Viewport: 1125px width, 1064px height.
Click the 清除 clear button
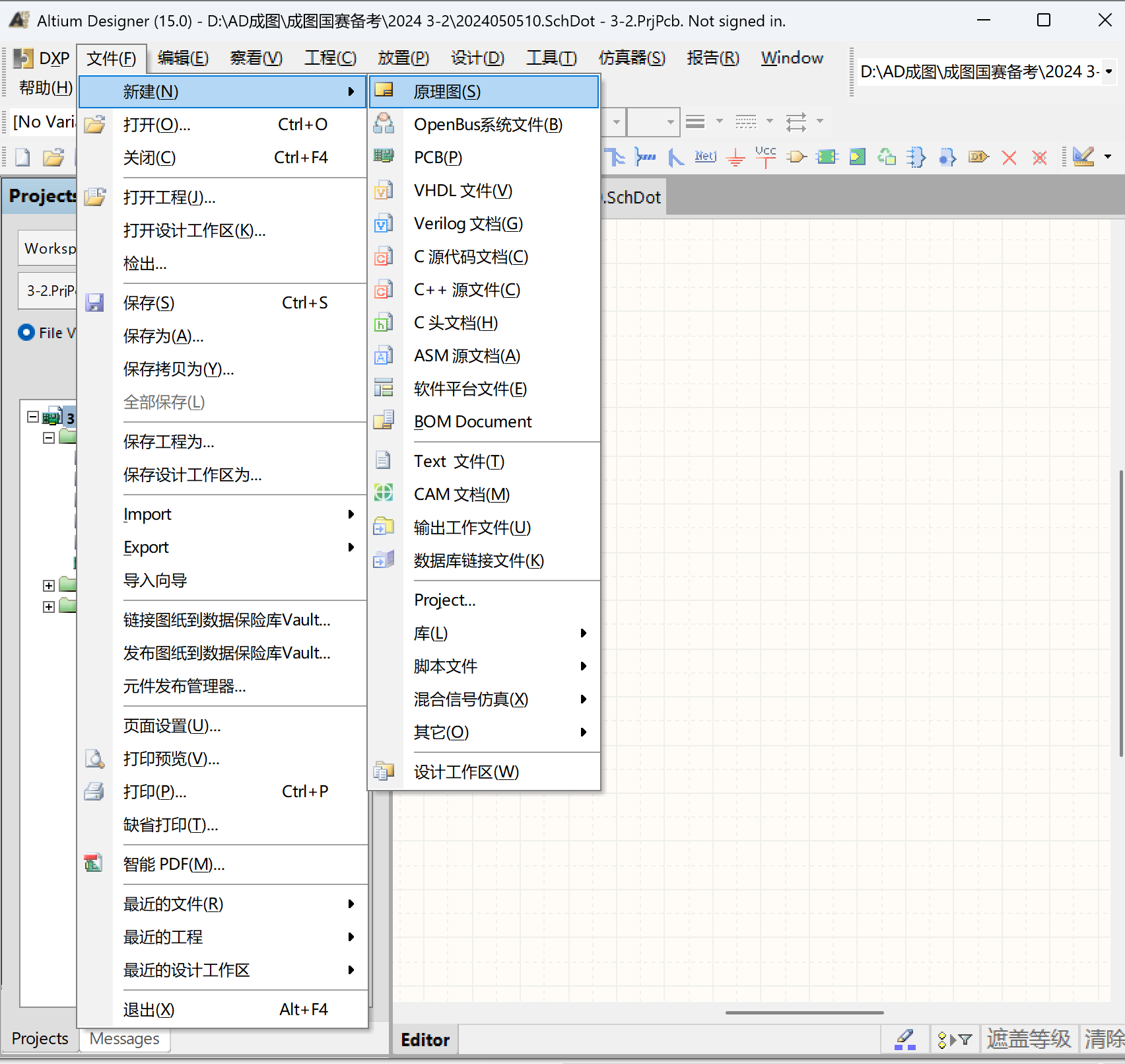pyautogui.click(x=1103, y=1040)
